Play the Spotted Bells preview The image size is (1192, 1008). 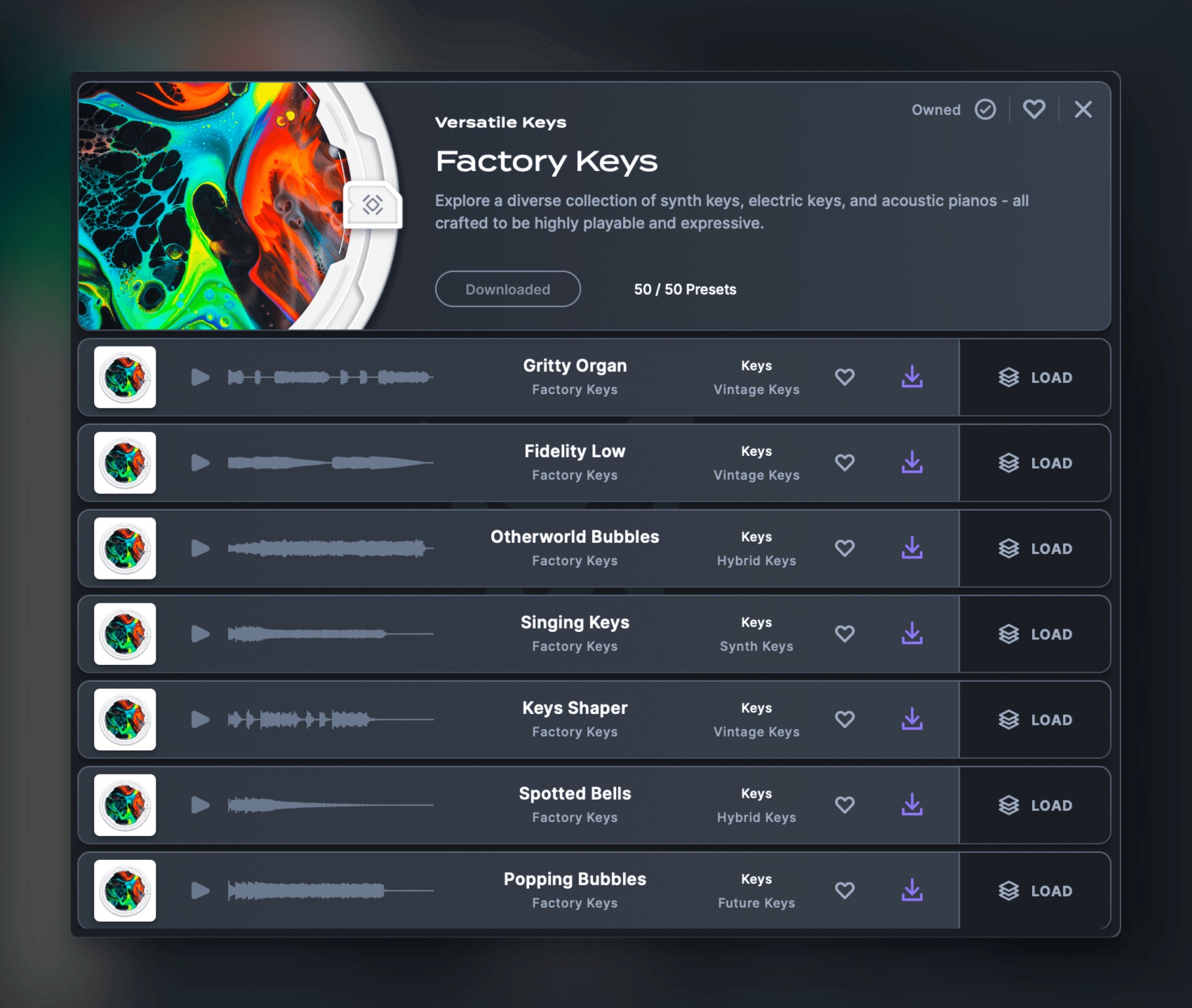(201, 805)
